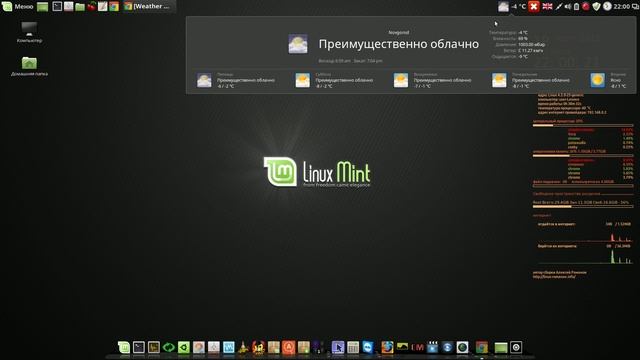Click the Linux Mint logo icon in dock
This screenshot has width=640, height=360.
pyautogui.click(x=124, y=347)
